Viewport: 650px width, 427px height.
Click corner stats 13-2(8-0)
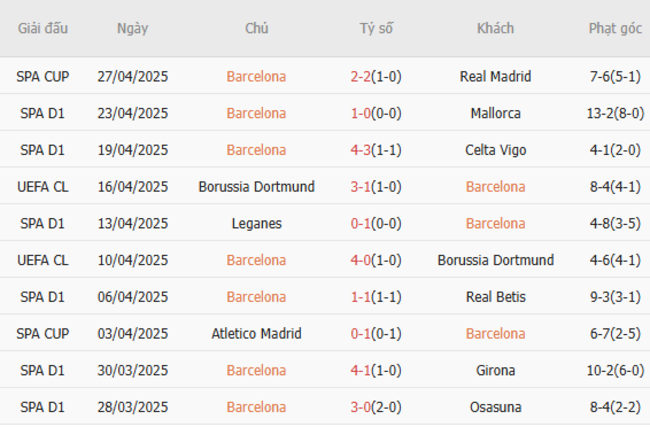point(615,113)
